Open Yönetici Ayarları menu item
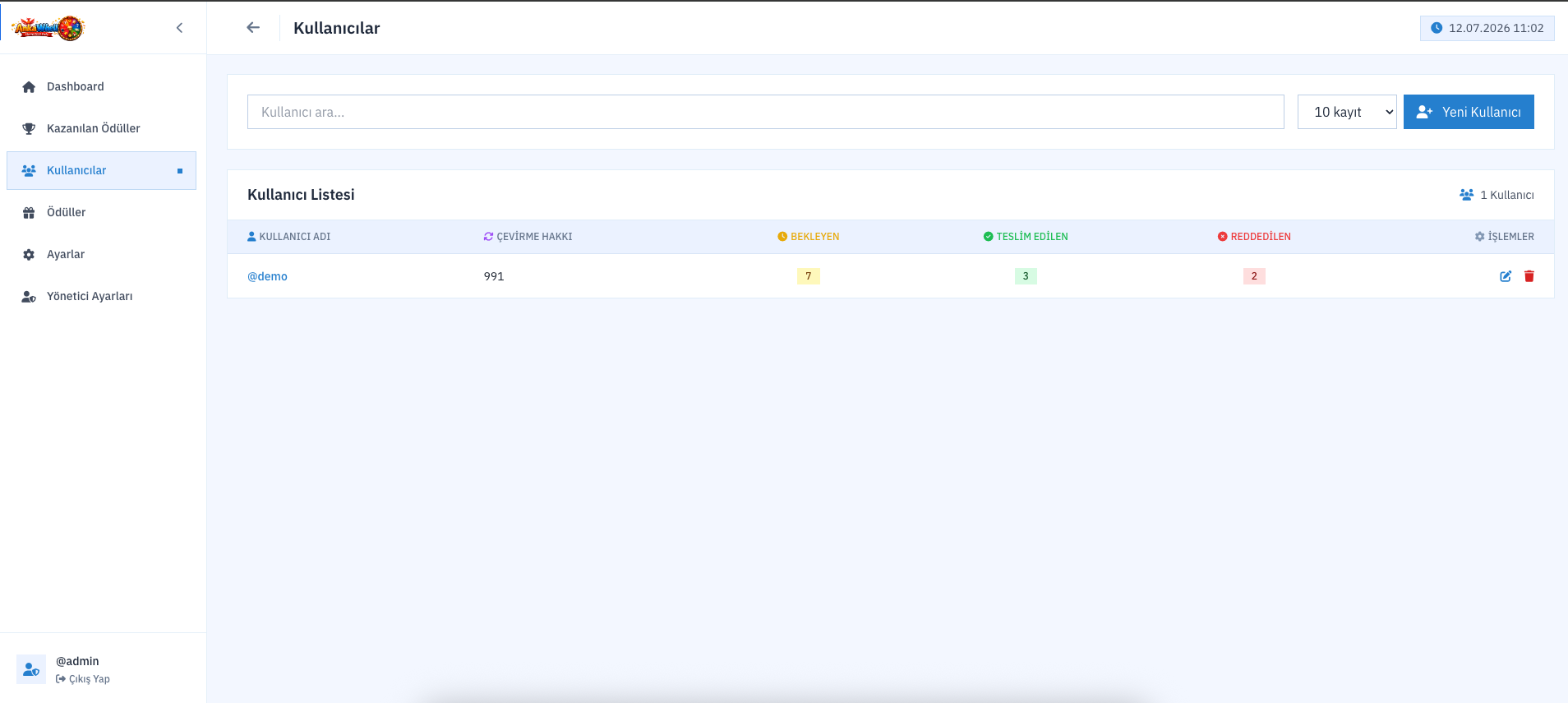This screenshot has width=1568, height=703. pos(101,296)
